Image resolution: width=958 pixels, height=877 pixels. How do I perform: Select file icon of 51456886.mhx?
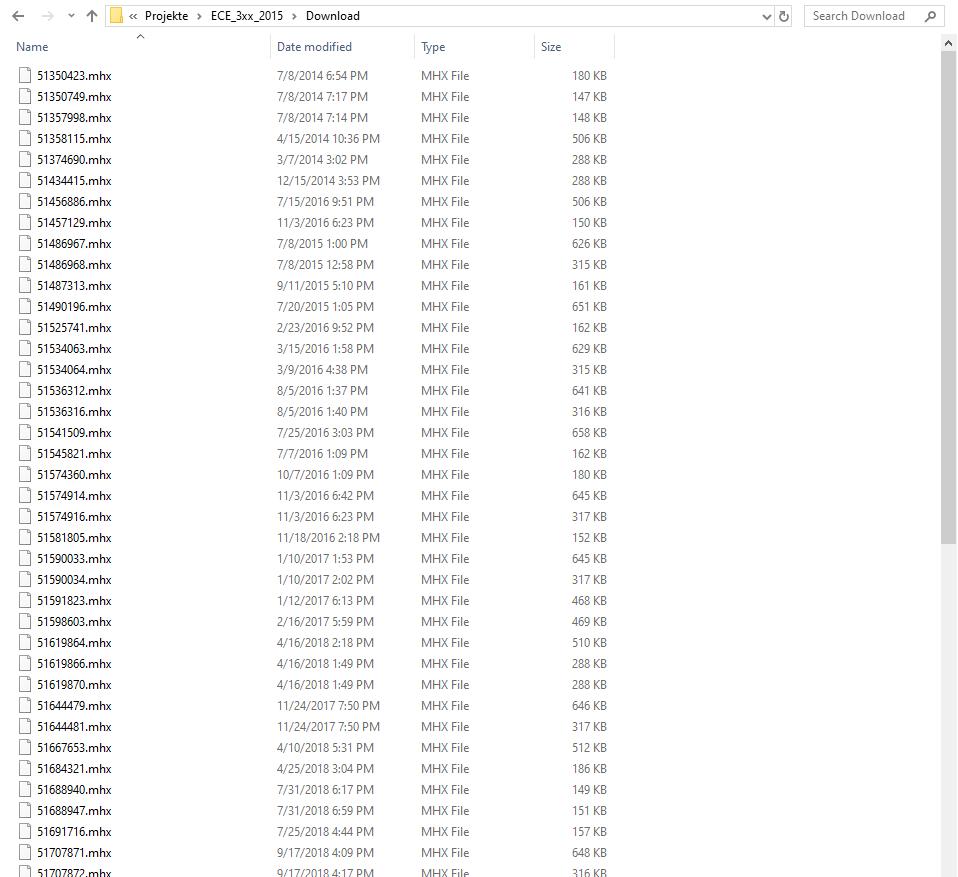[x=25, y=201]
